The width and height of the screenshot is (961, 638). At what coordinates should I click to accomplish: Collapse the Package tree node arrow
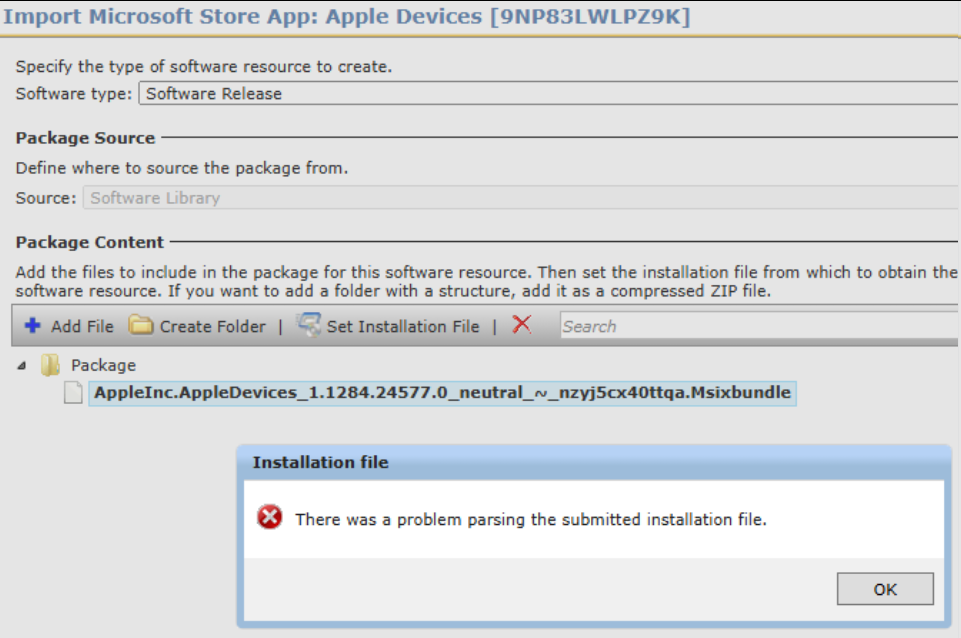point(22,366)
